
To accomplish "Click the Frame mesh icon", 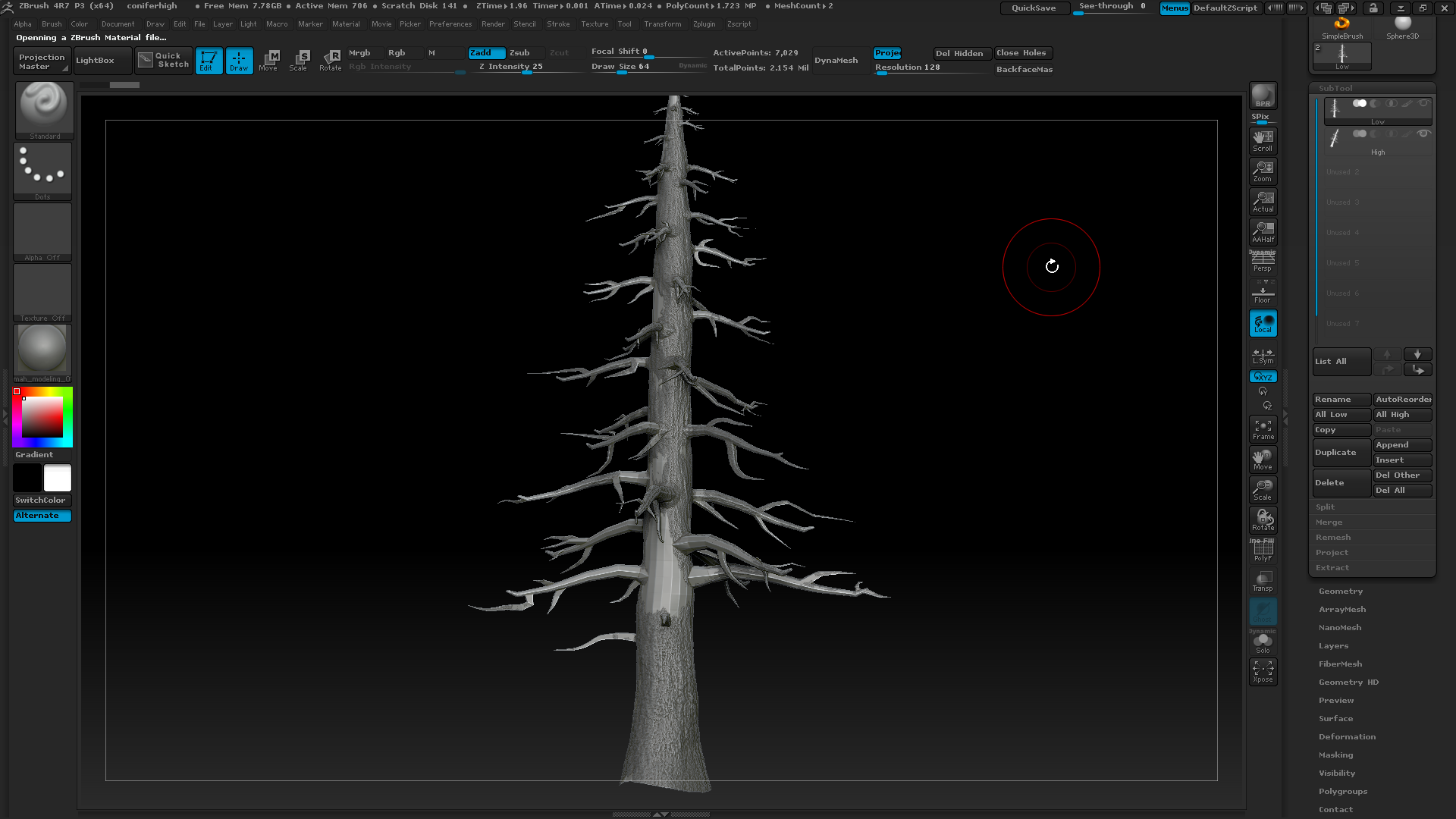I will coord(1263,429).
